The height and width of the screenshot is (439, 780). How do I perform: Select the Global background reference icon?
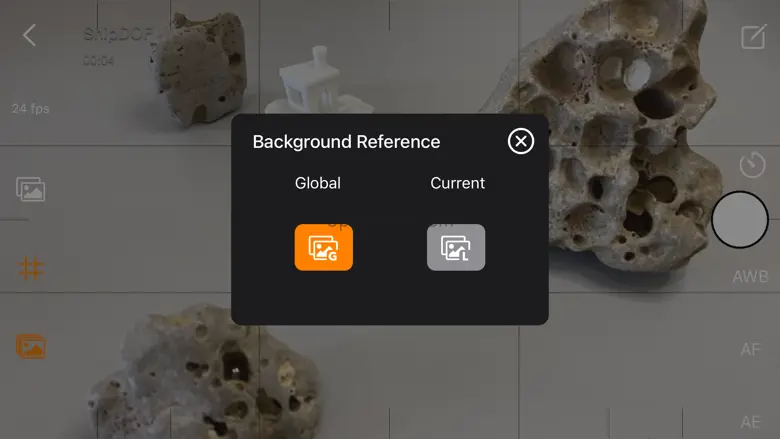(323, 247)
